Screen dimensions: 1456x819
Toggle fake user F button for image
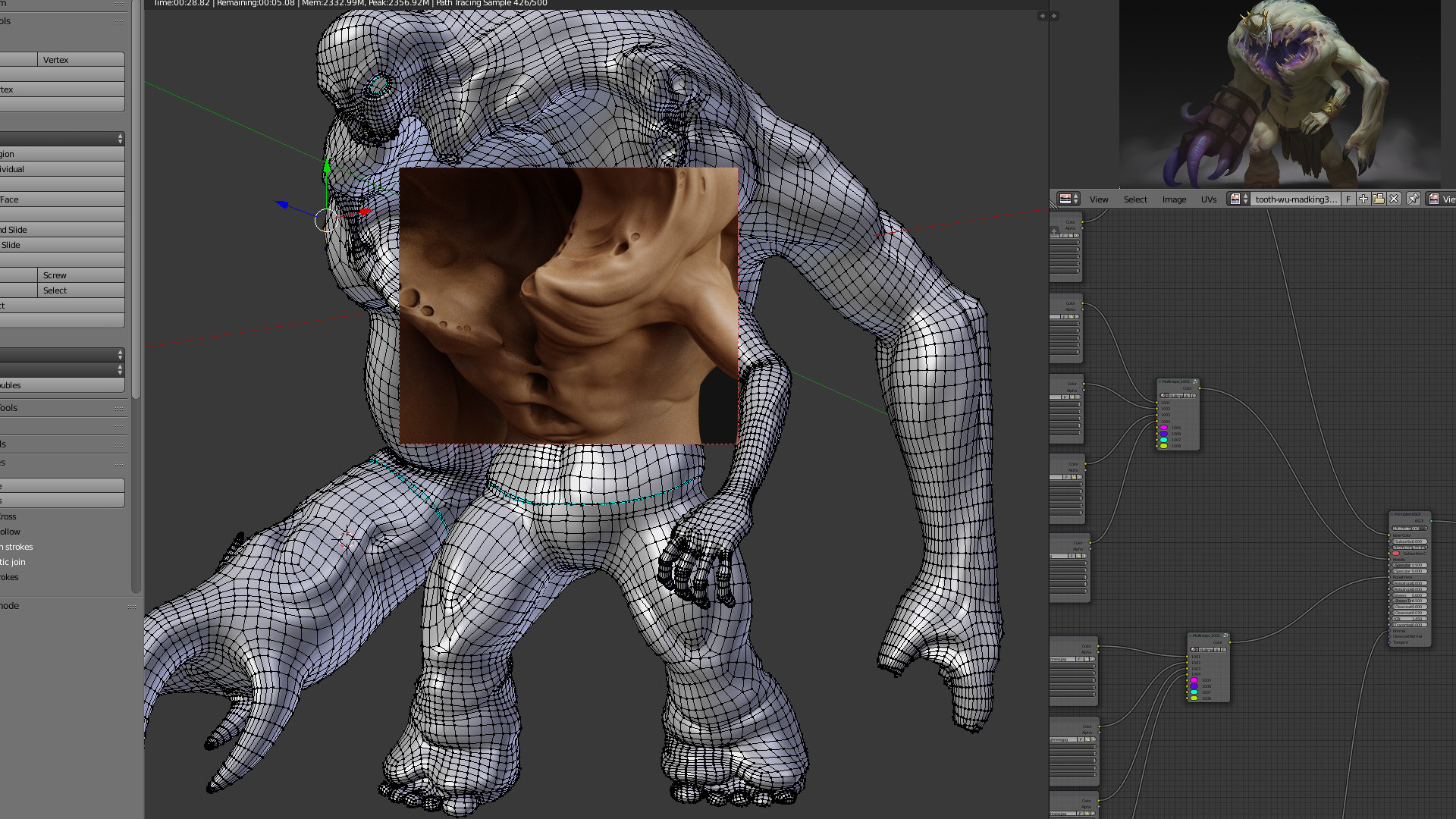(1348, 199)
